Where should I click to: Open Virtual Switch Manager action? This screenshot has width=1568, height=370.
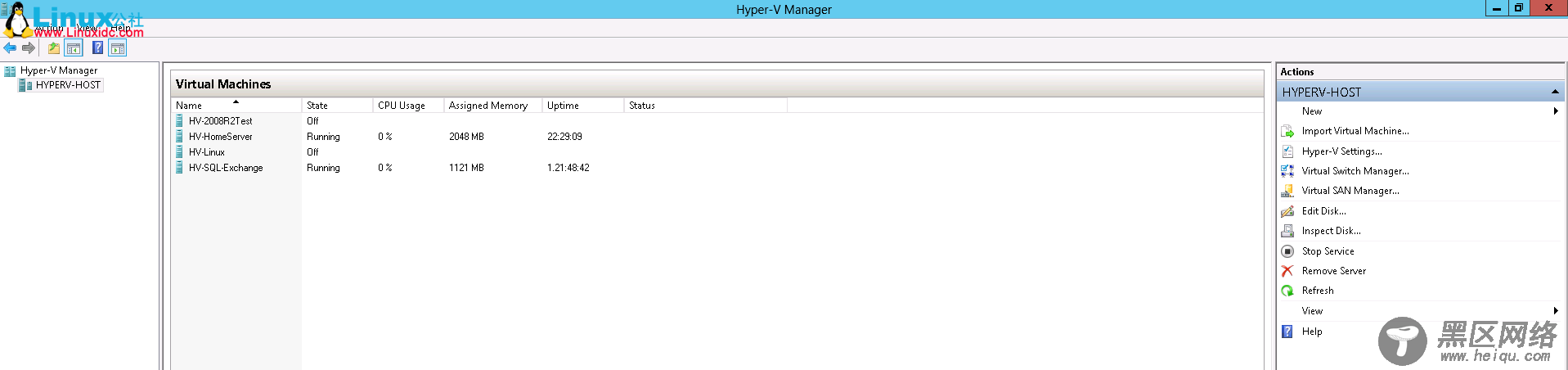(1355, 171)
